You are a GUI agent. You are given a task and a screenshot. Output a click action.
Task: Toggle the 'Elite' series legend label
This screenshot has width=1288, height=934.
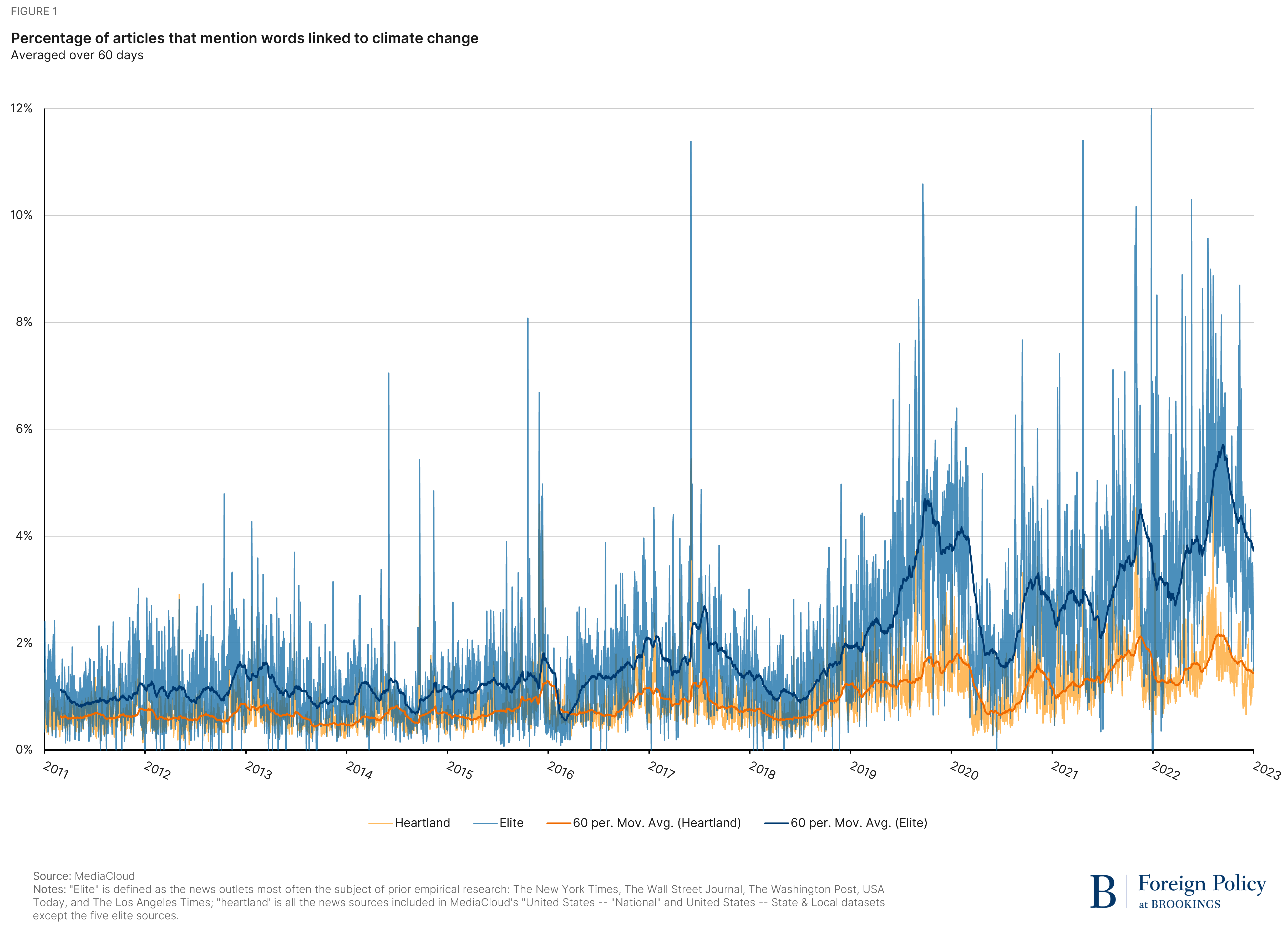point(511,823)
